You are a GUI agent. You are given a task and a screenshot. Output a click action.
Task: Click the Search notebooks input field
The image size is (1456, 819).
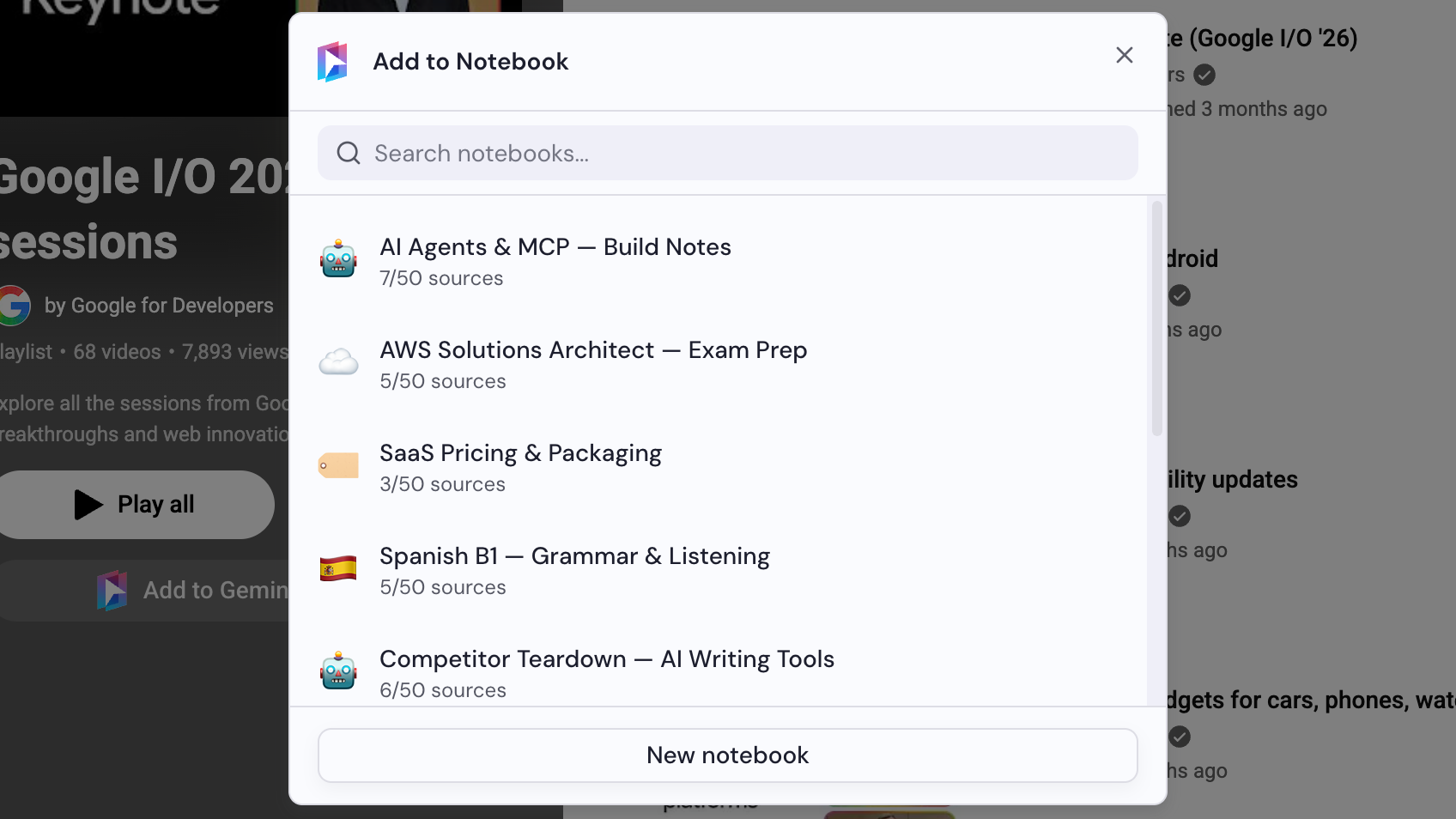pos(728,153)
